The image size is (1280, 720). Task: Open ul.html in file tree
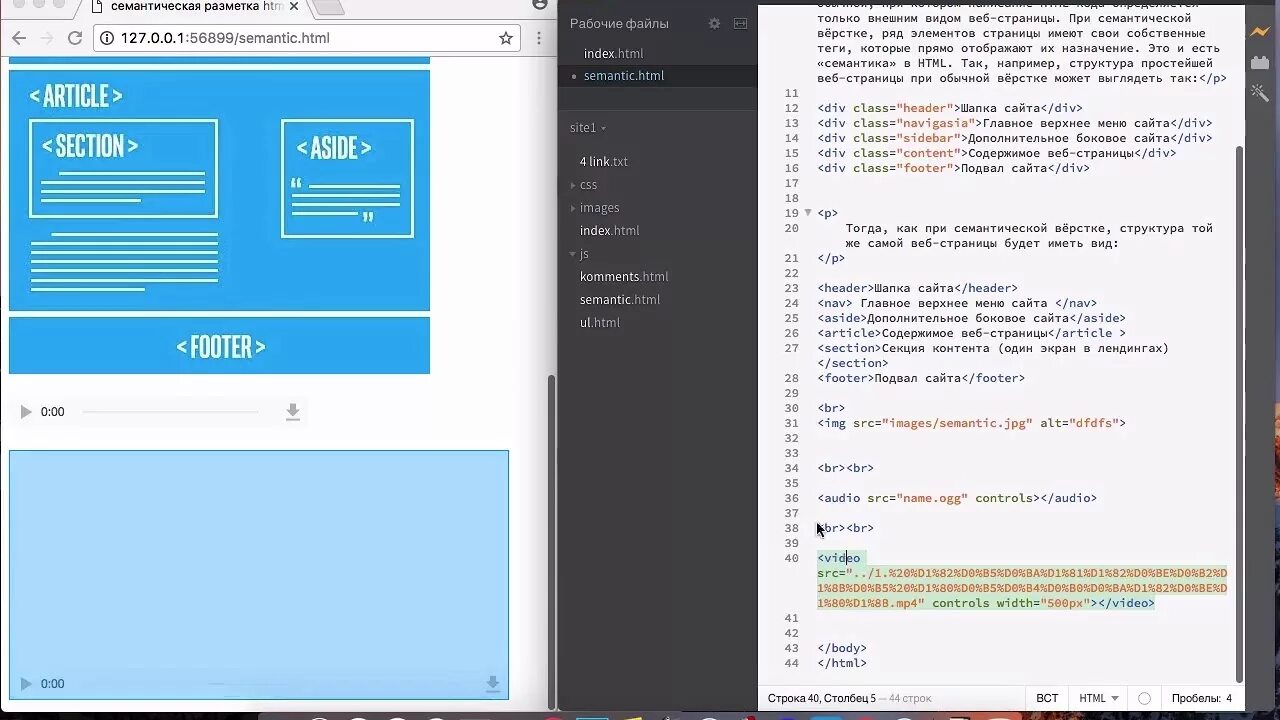[600, 323]
